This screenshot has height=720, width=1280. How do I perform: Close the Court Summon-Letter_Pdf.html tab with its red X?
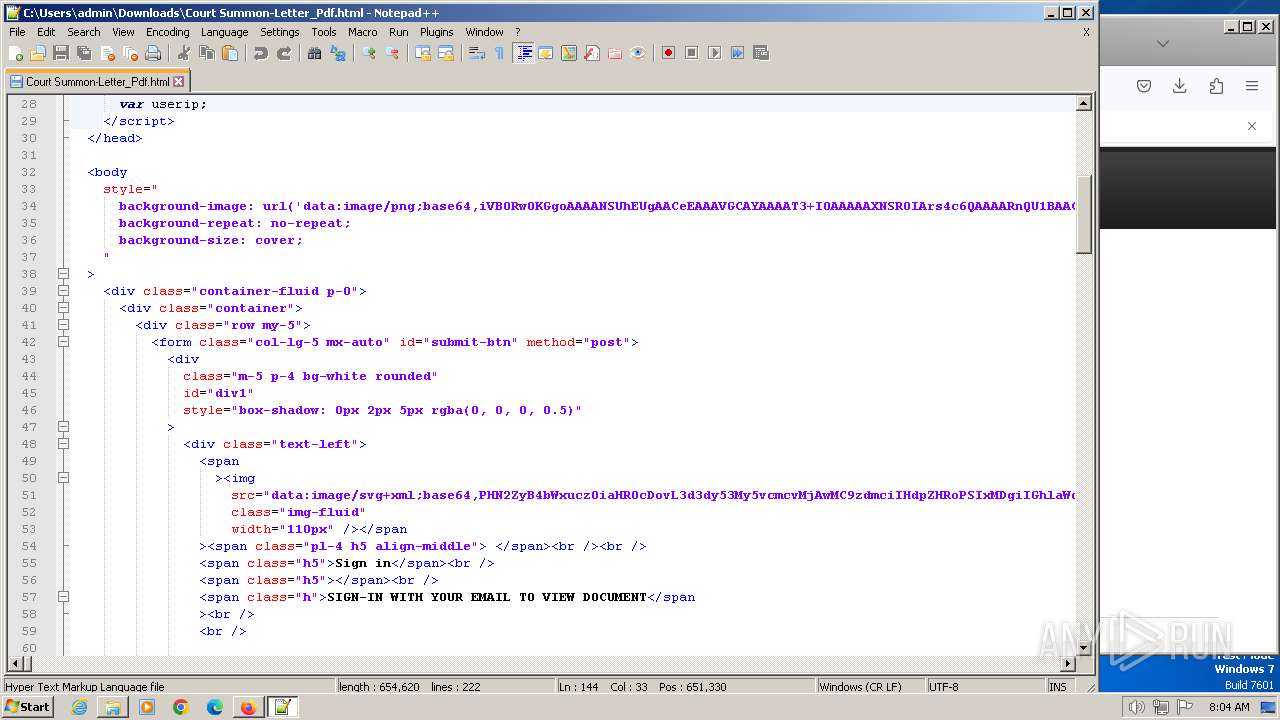tap(179, 82)
